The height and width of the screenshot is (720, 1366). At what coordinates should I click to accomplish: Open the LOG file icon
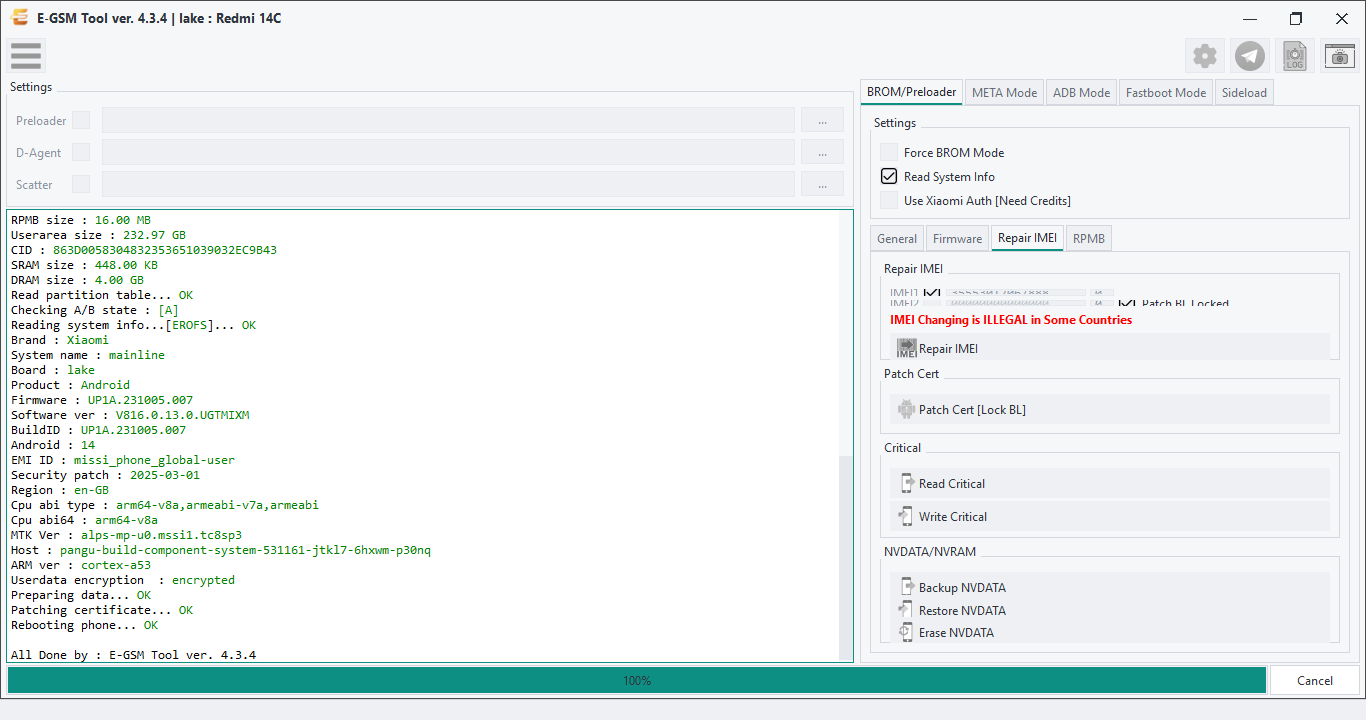(1295, 56)
